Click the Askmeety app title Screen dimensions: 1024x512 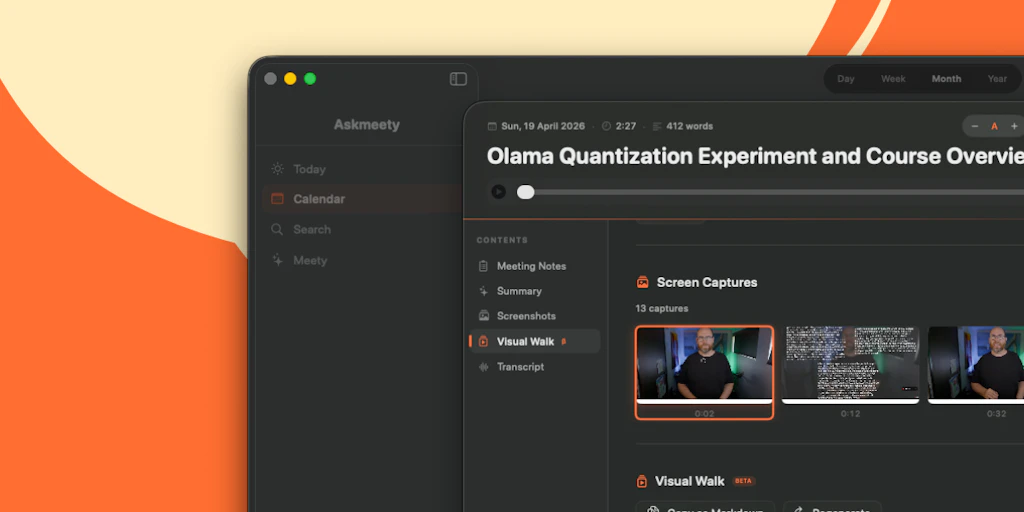[x=366, y=124]
